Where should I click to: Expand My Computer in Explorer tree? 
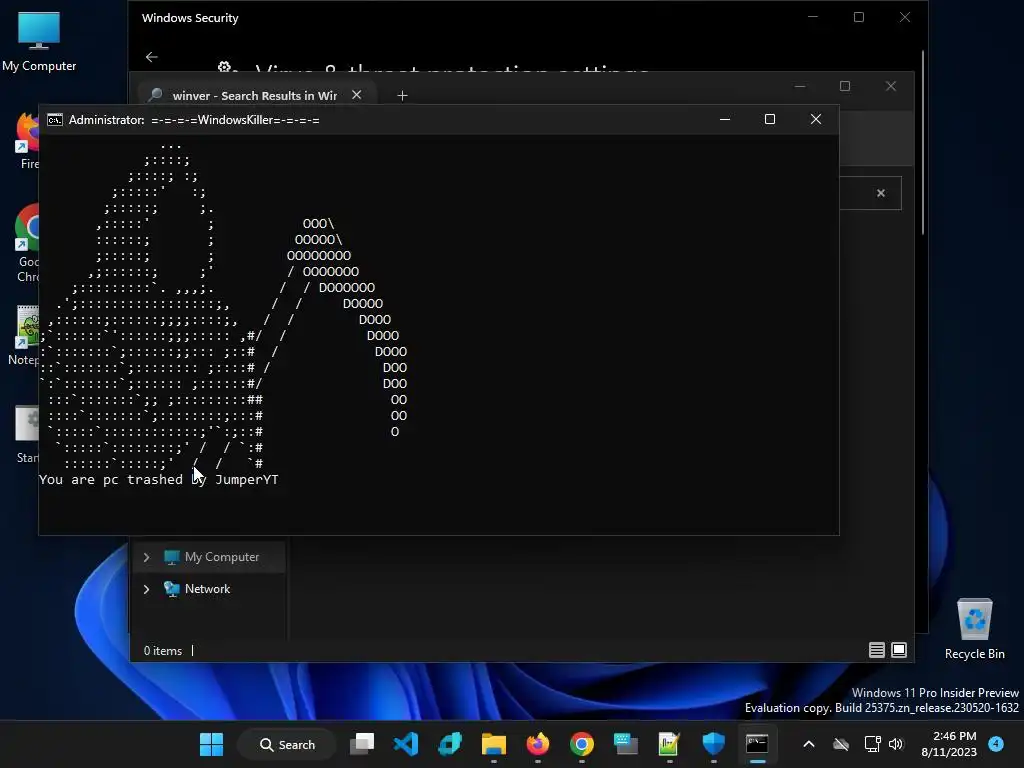(146, 557)
